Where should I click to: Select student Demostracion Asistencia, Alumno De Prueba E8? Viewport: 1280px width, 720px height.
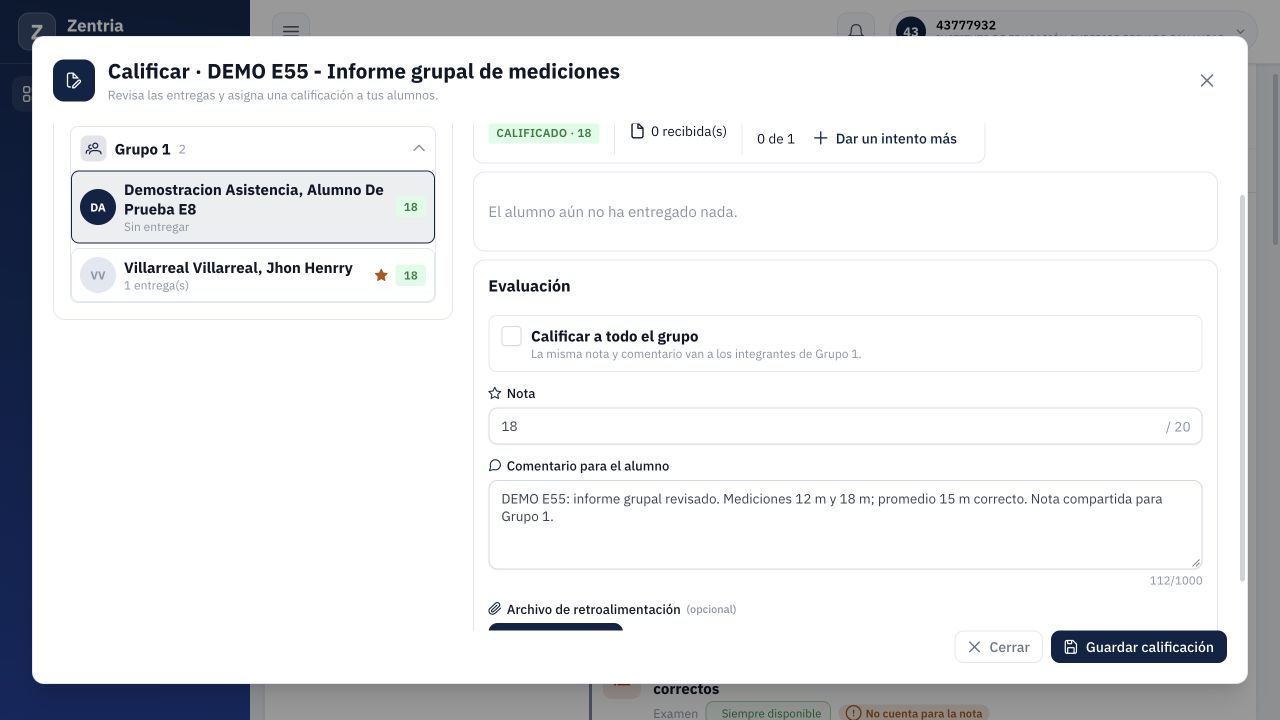coord(253,207)
